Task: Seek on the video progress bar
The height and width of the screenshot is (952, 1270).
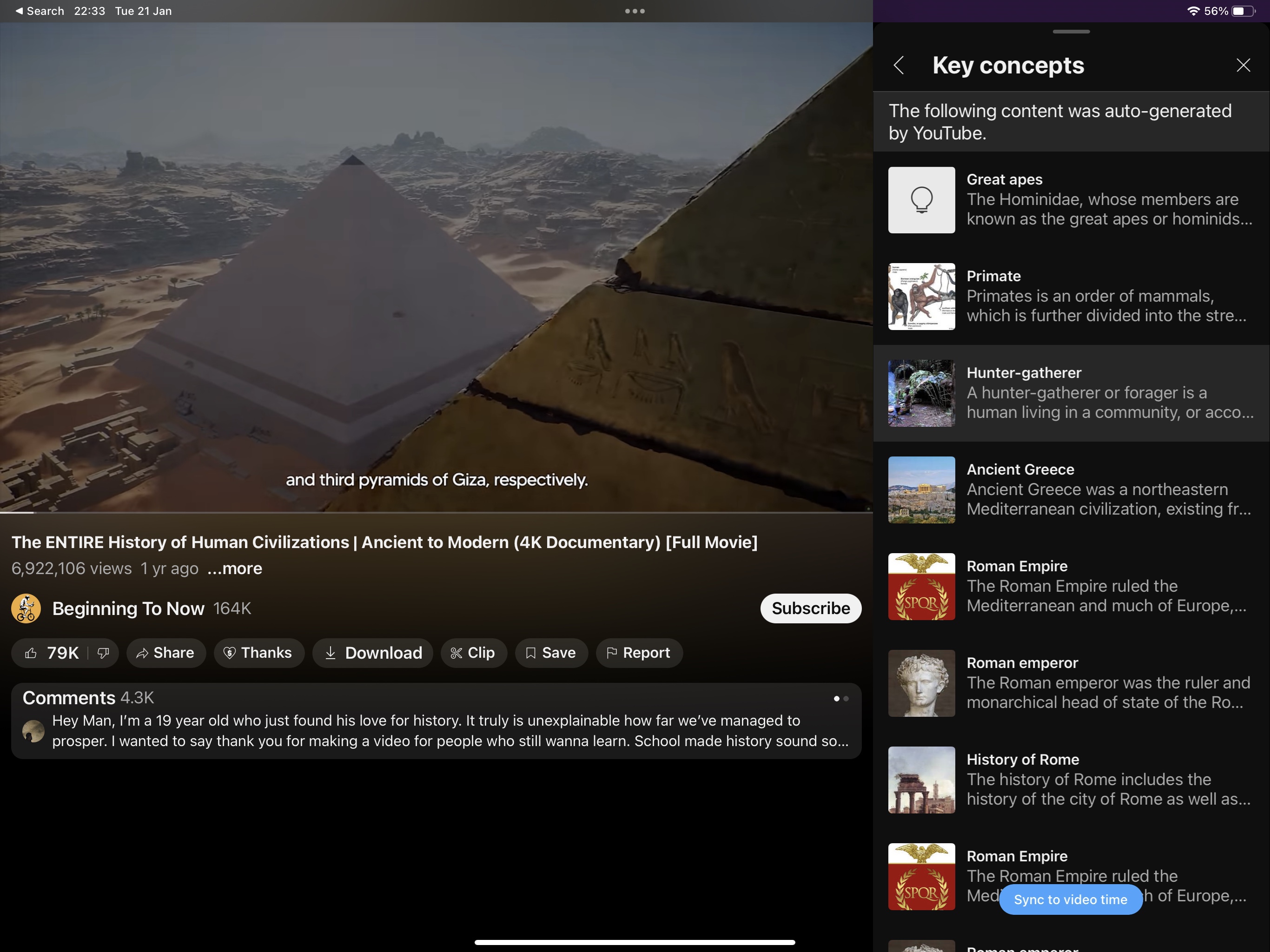Action: tap(437, 512)
